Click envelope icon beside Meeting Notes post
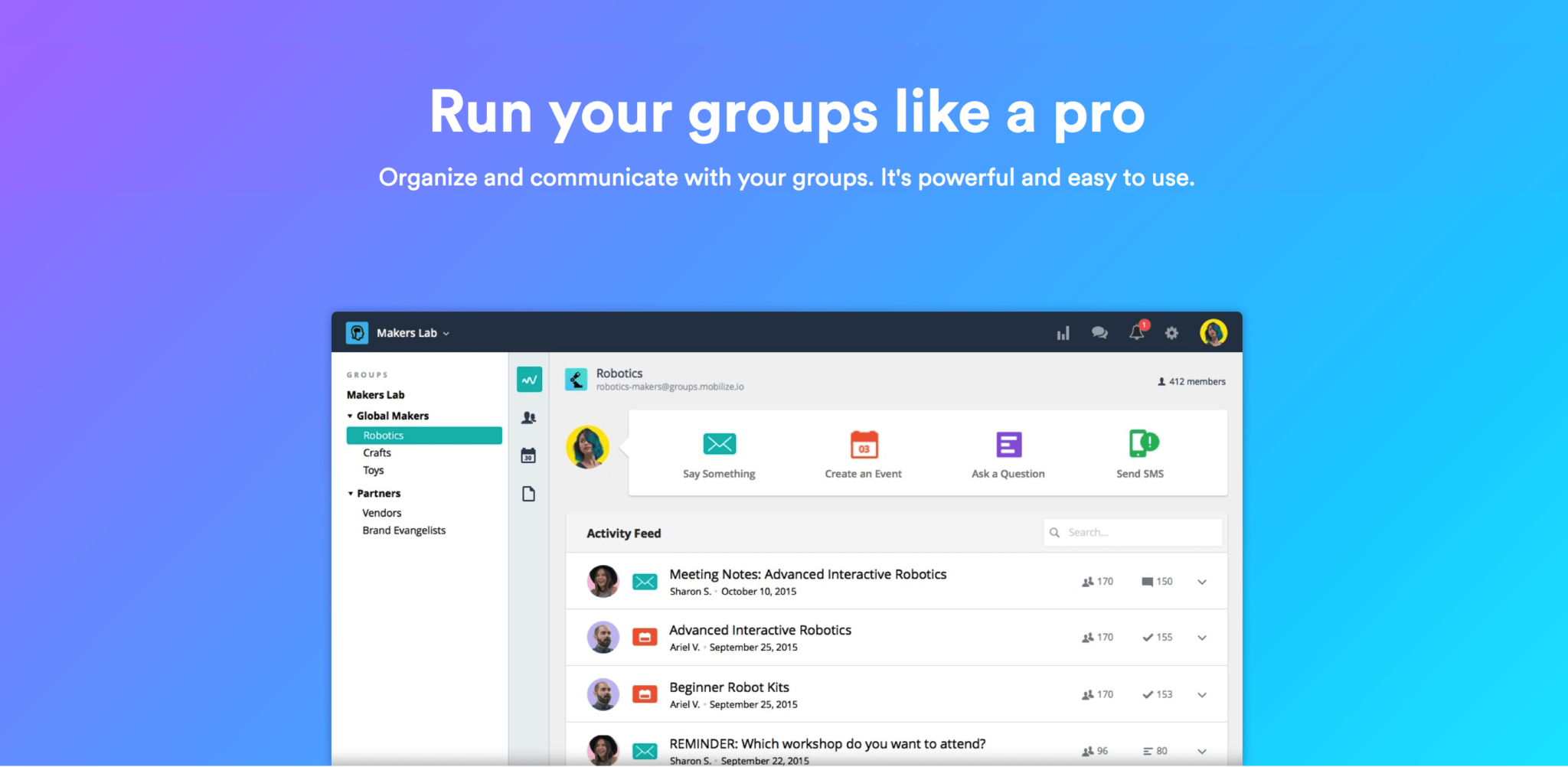Viewport: 1568px width, 767px height. click(645, 582)
